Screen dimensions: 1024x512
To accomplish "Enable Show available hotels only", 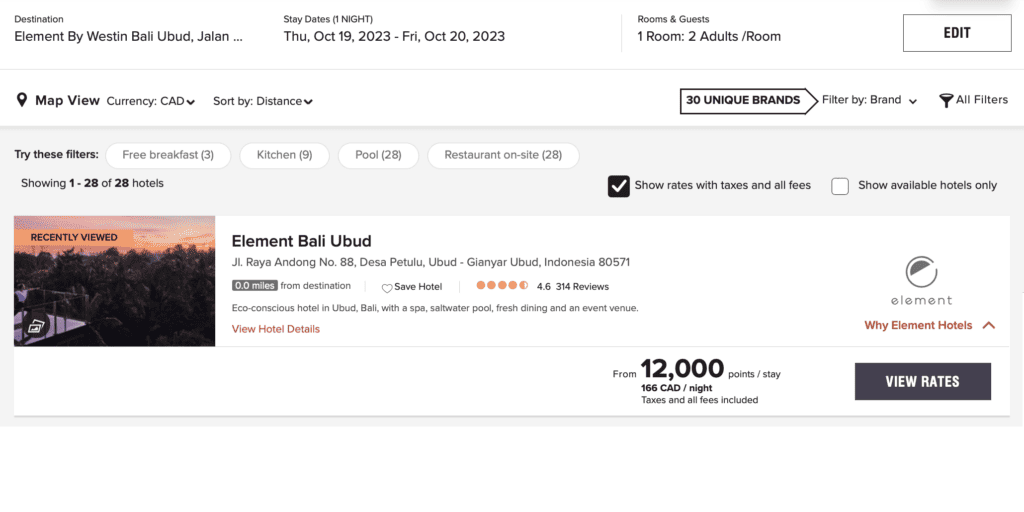I will 840,185.
